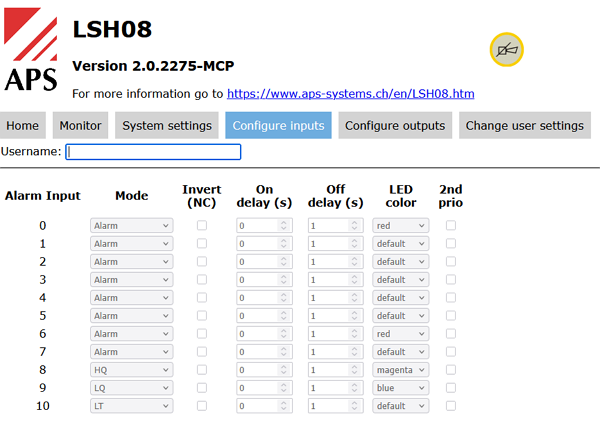Expand LED color dropdown showing blue
The width and height of the screenshot is (600, 423).
[400, 388]
